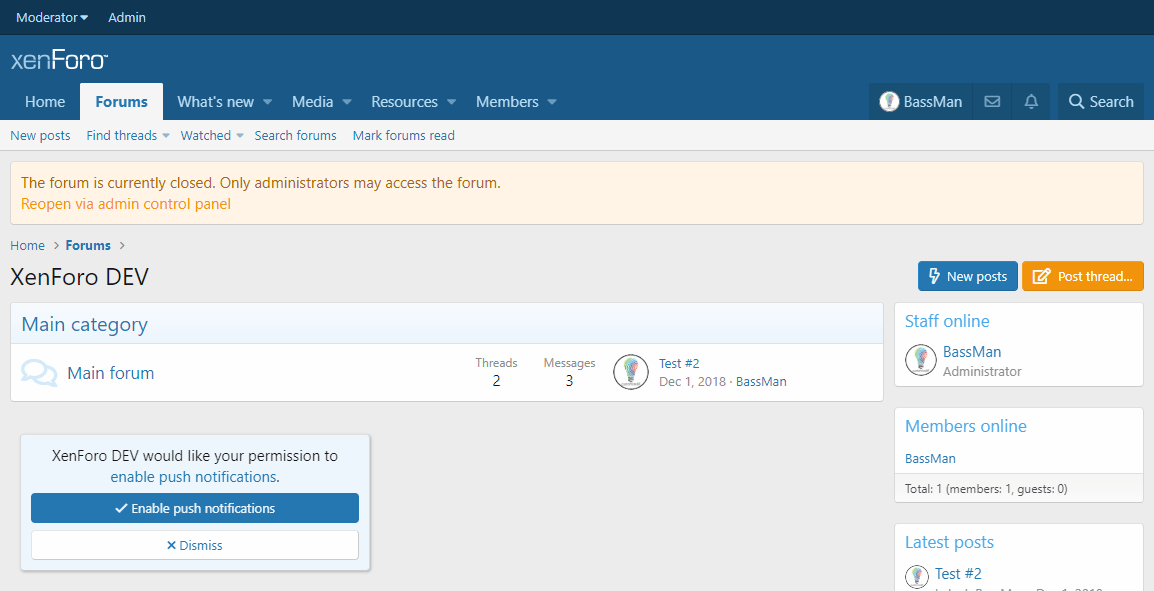Screen dimensions: 1154x591
Task: Open the alerts bell icon
Action: 1031,102
